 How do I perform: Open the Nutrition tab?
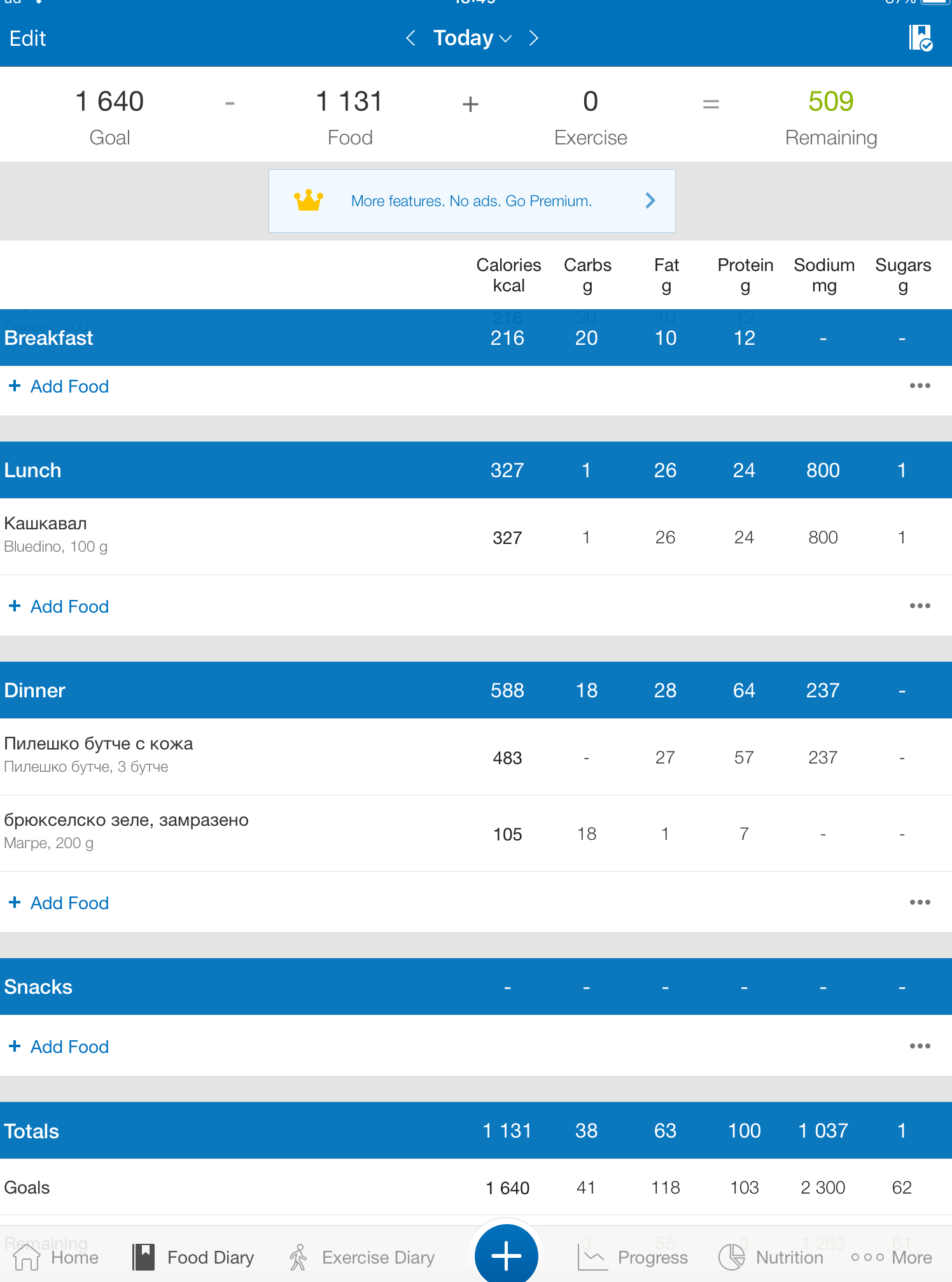click(x=771, y=1257)
